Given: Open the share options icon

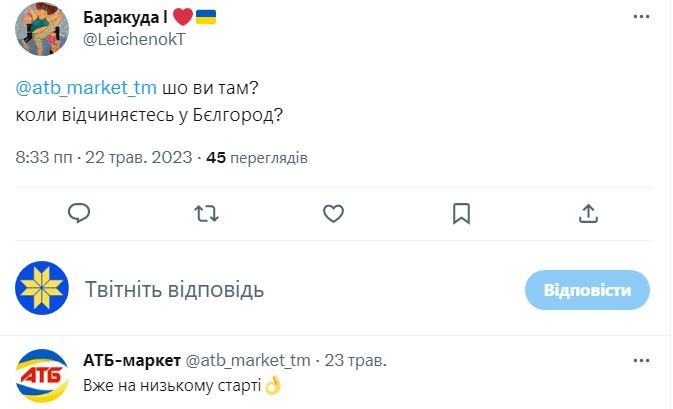Looking at the screenshot, I should pos(589,213).
